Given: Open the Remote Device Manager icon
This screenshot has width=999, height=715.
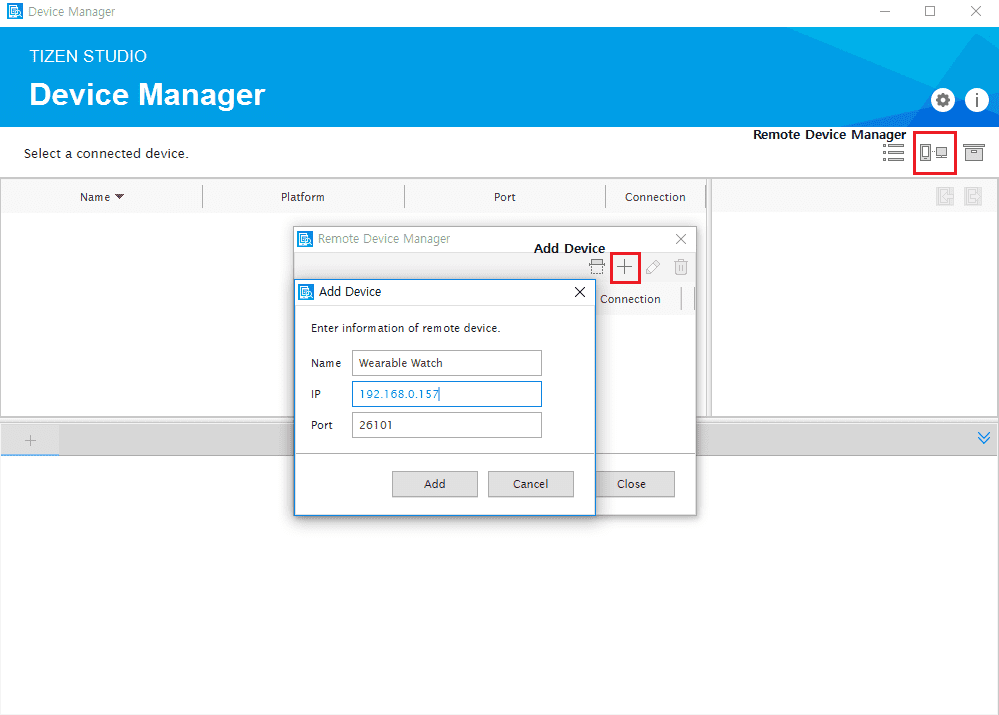Looking at the screenshot, I should tap(934, 152).
